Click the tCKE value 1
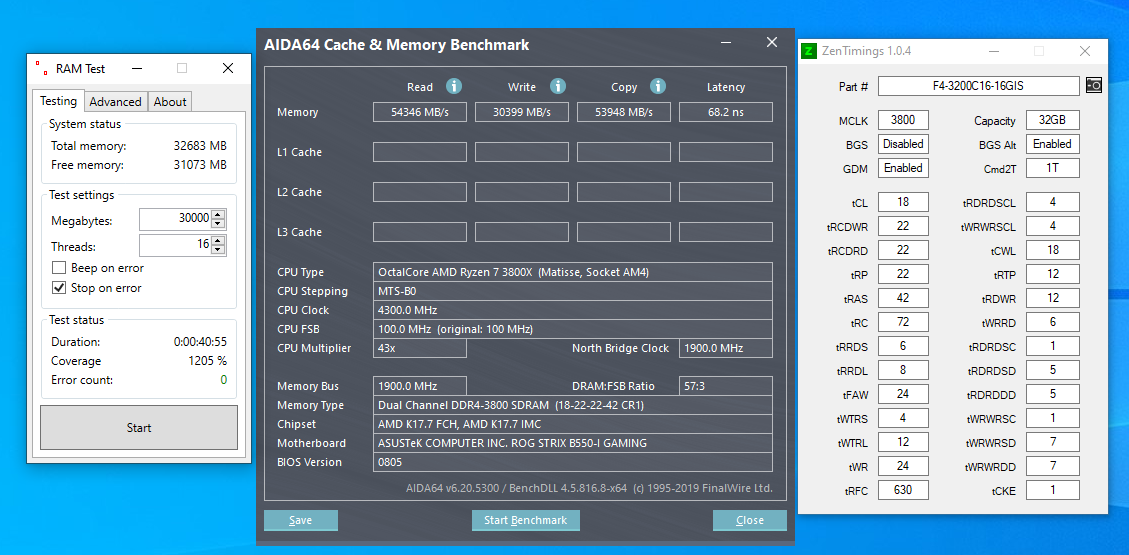The width and height of the screenshot is (1129, 555). (x=1053, y=490)
